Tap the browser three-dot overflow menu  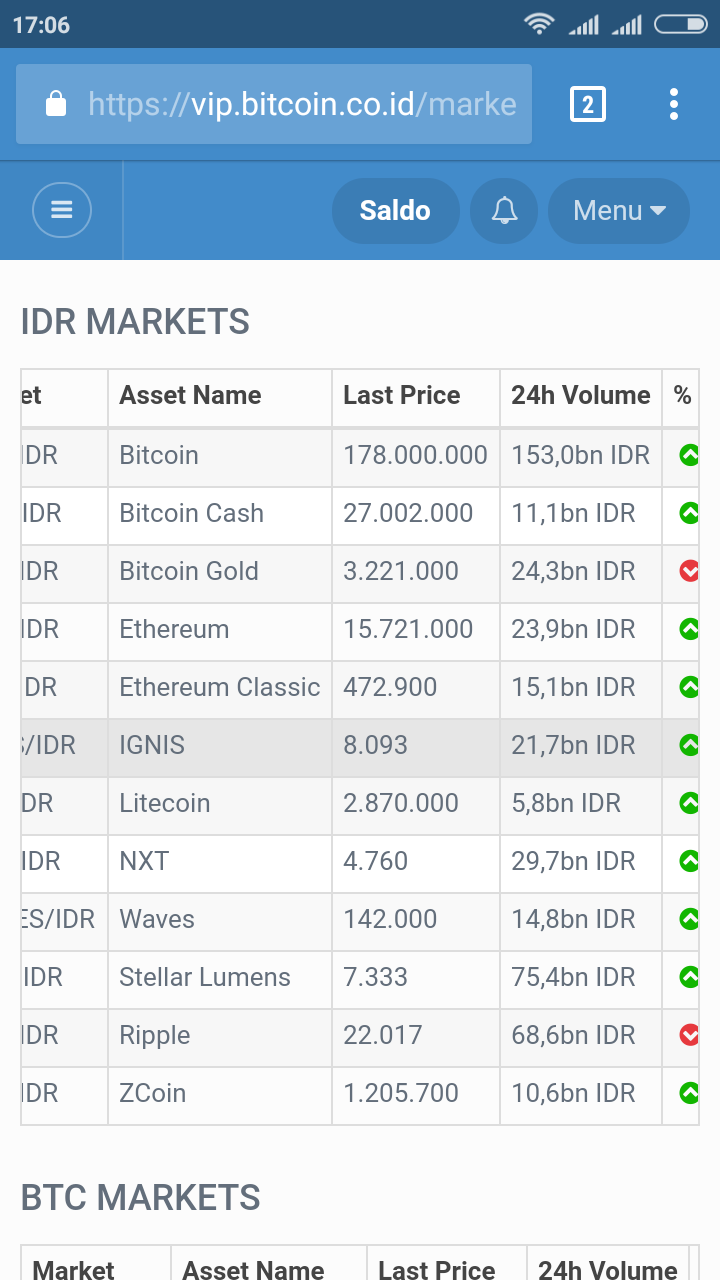pos(674,104)
